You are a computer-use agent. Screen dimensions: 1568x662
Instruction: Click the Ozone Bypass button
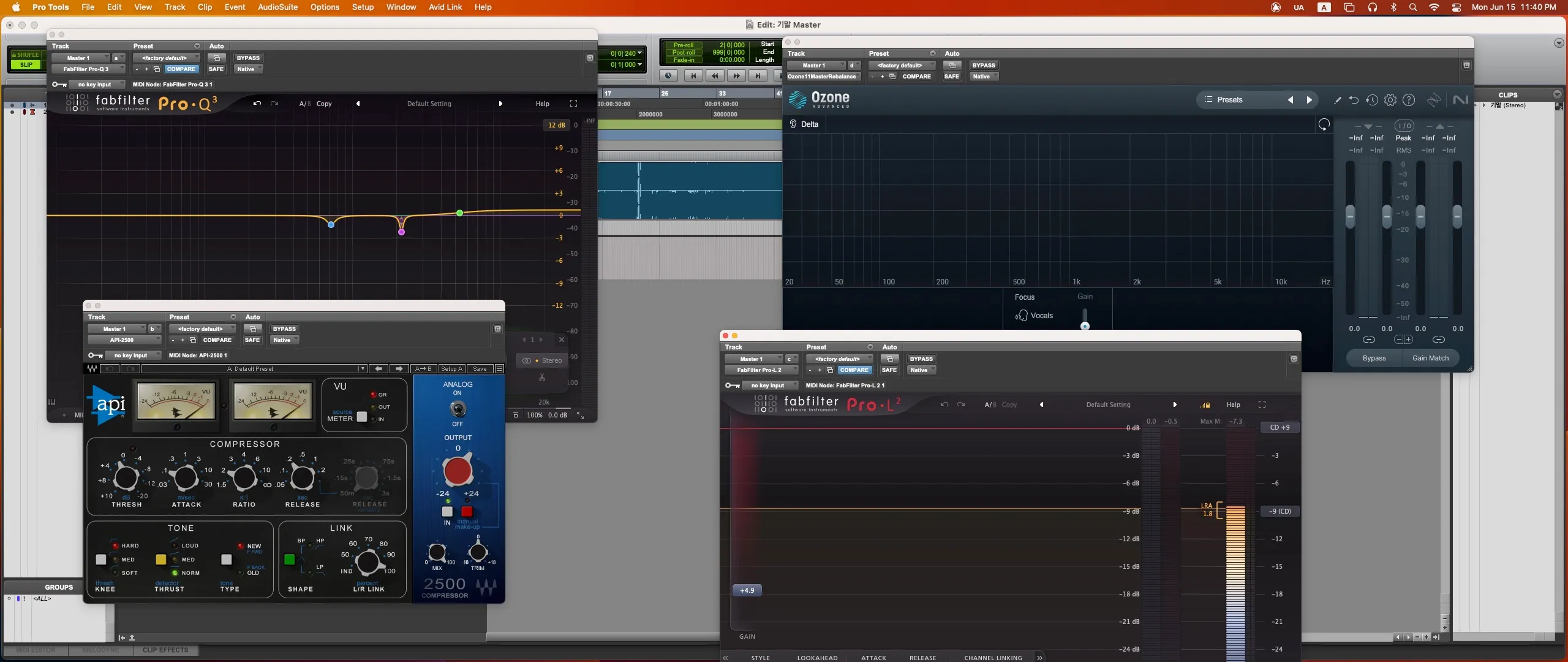(x=1374, y=358)
